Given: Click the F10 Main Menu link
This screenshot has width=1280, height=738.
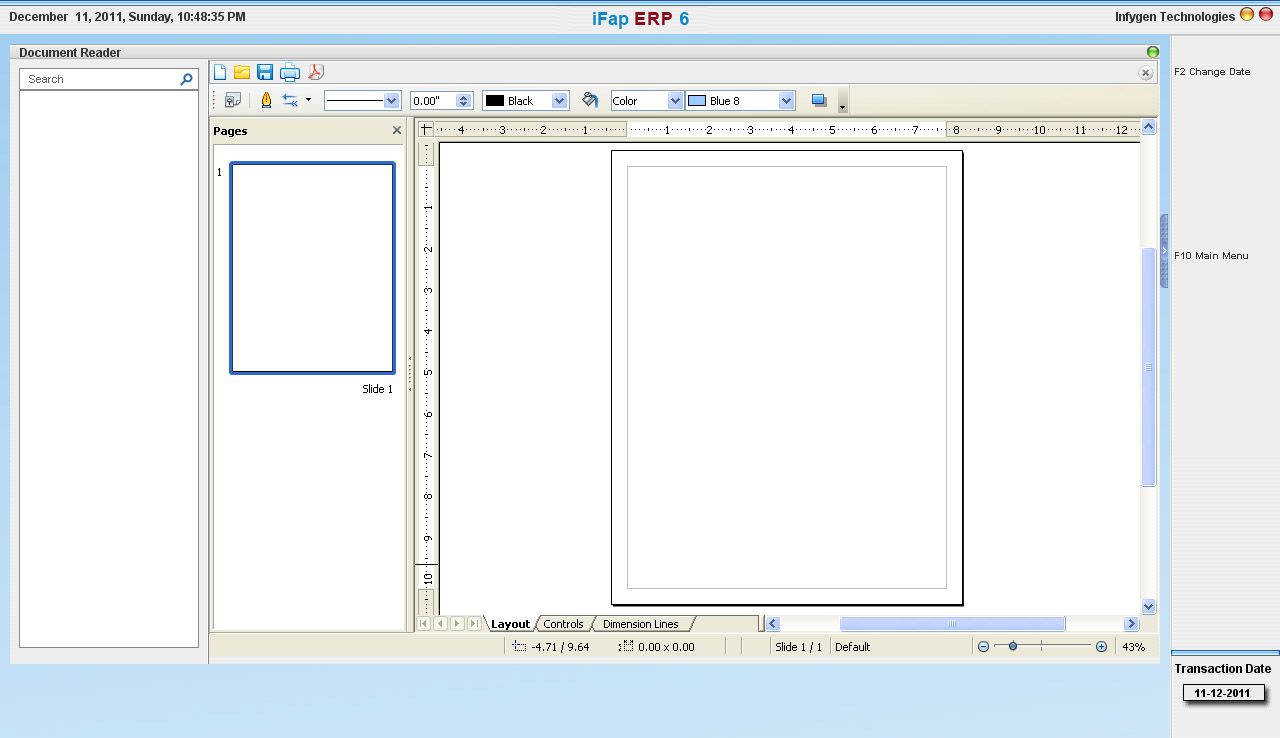Looking at the screenshot, I should [1211, 256].
